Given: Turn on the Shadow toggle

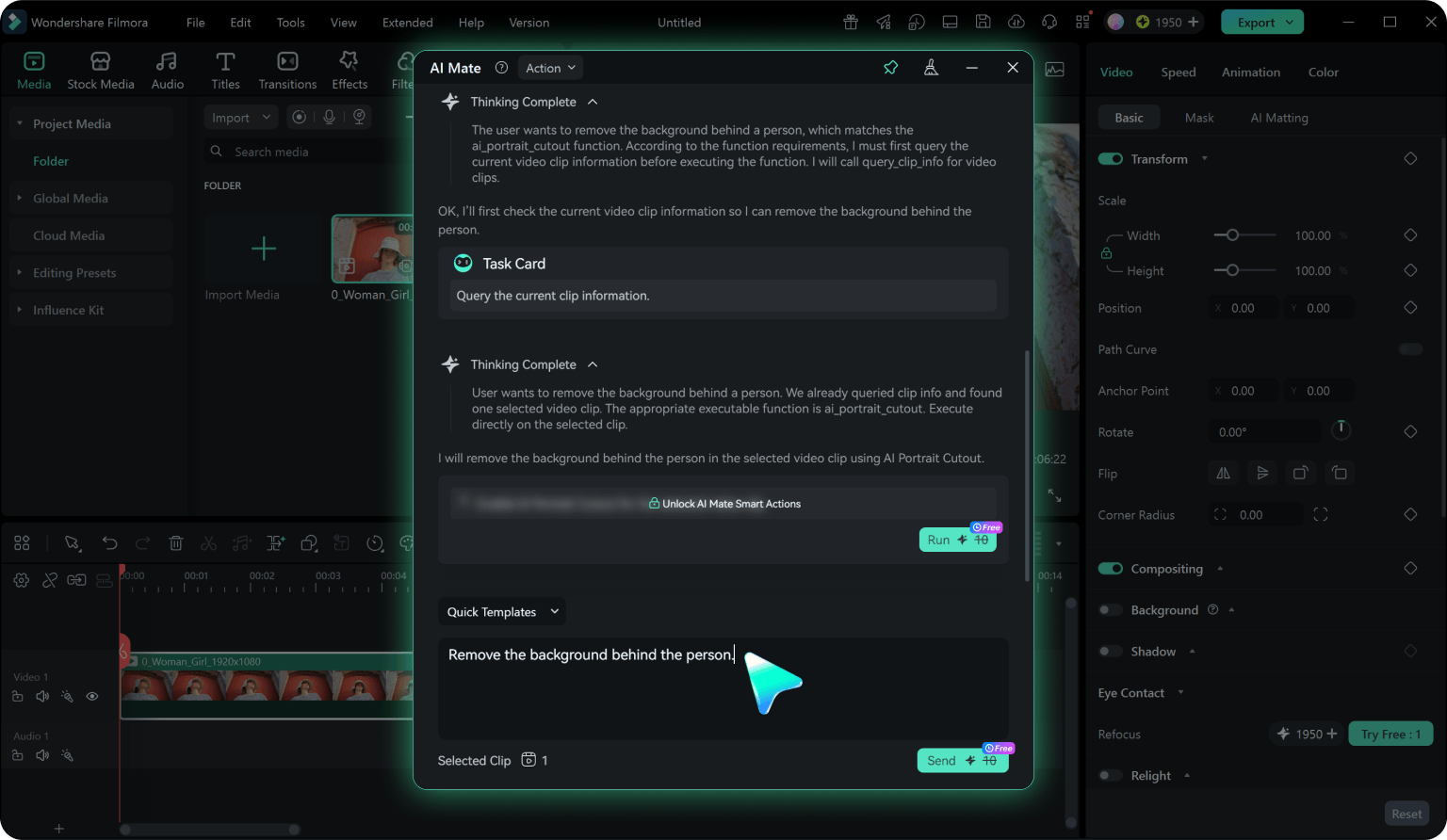Looking at the screenshot, I should [1110, 652].
